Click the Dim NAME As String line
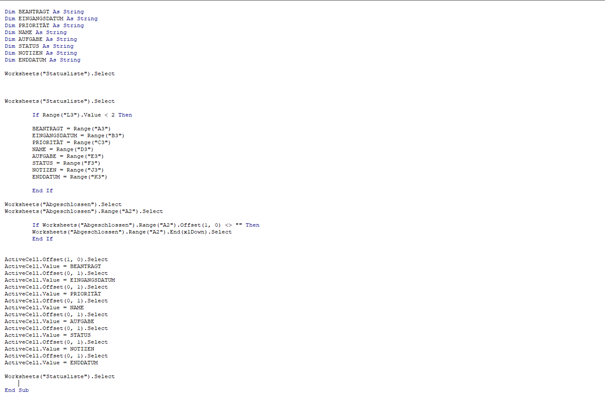Viewport: 605px width, 394px height. coord(35,32)
